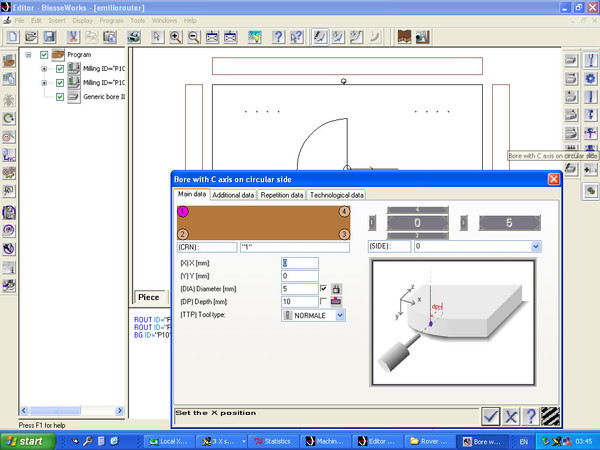Switch to Additional data tab
This screenshot has height=450, width=600.
click(233, 195)
